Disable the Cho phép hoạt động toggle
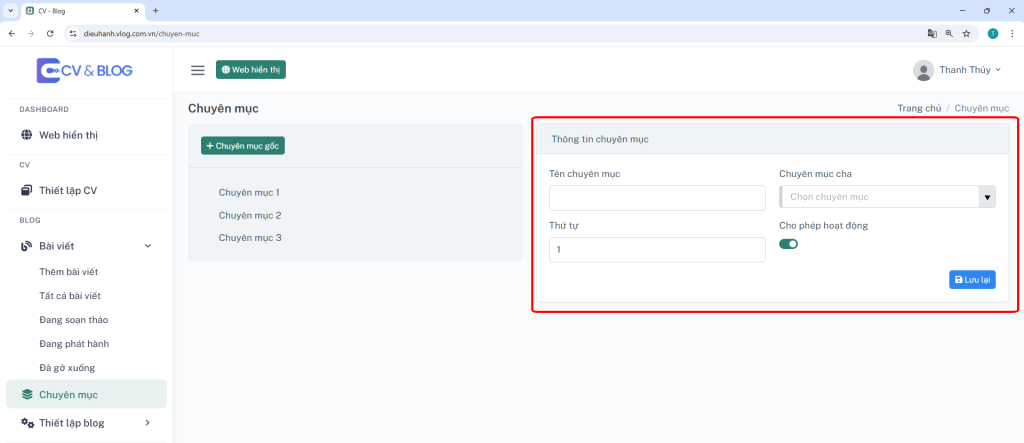 [788, 244]
